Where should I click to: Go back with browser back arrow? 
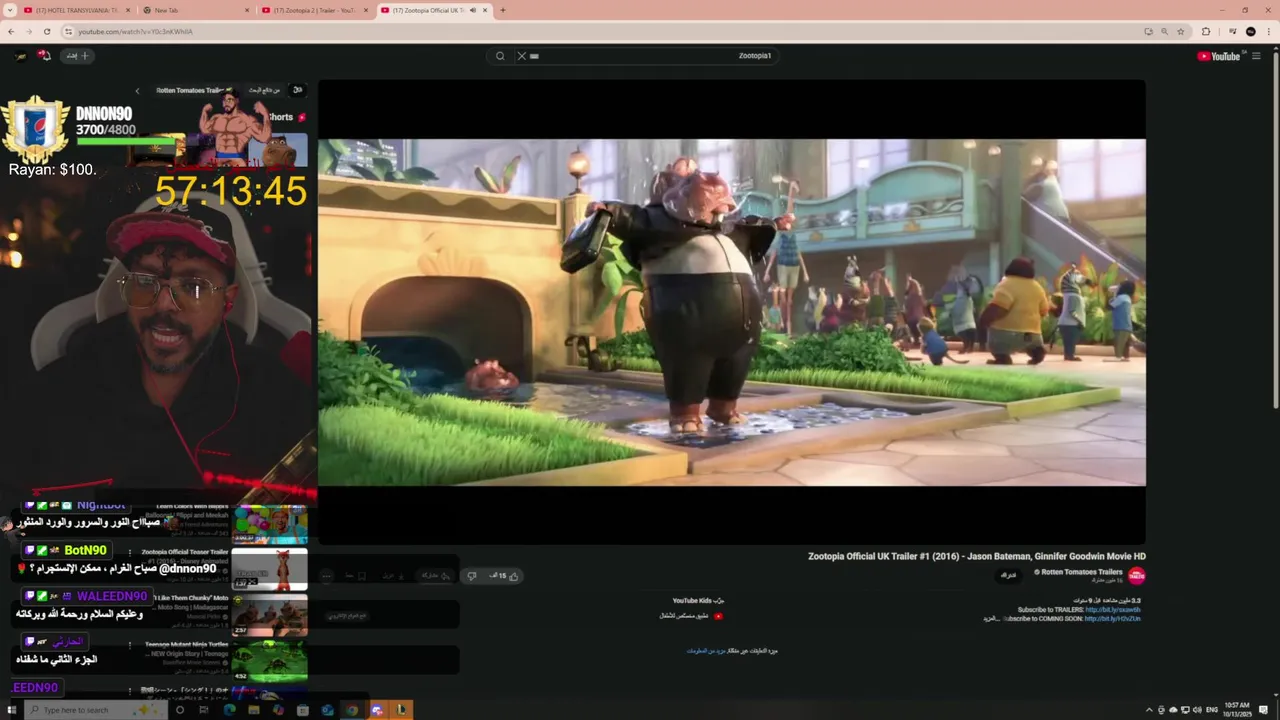11,31
